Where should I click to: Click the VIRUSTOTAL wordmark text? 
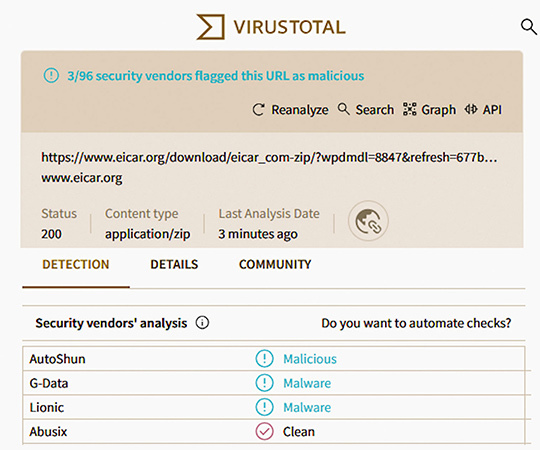point(290,27)
